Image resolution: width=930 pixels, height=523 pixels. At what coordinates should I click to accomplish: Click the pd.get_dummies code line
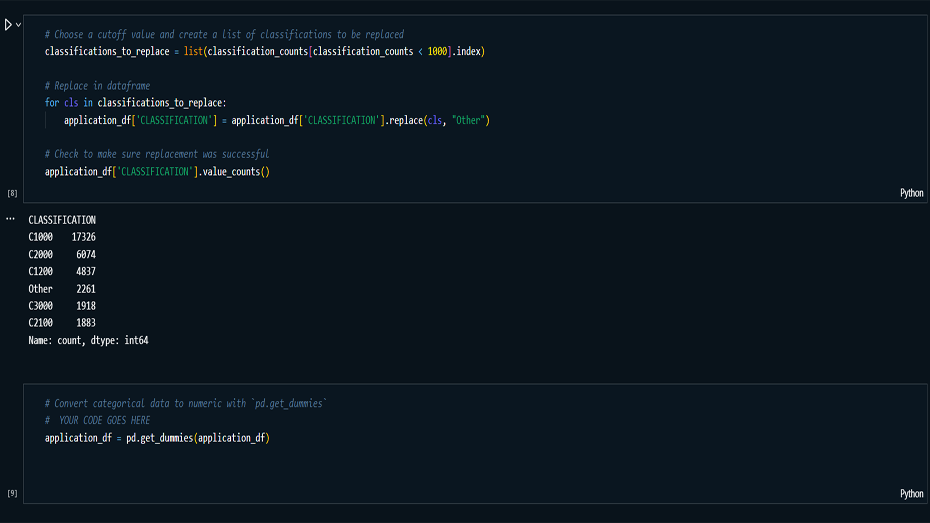coord(157,438)
